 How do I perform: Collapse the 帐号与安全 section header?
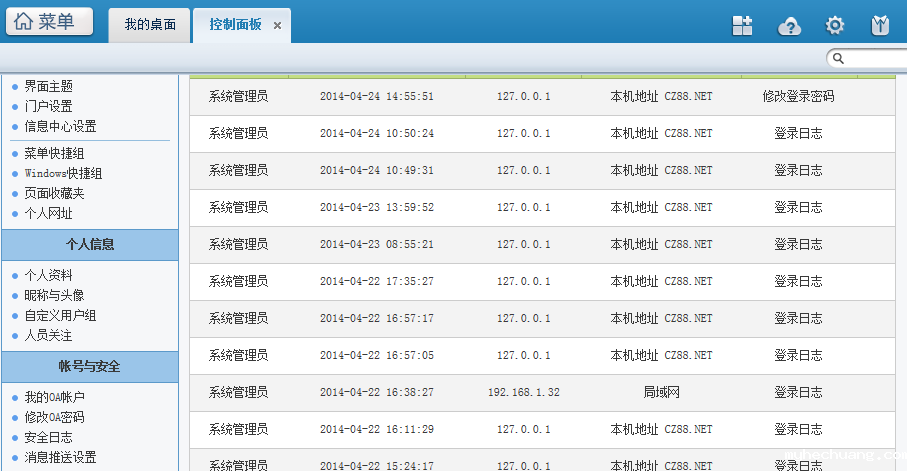(x=90, y=367)
